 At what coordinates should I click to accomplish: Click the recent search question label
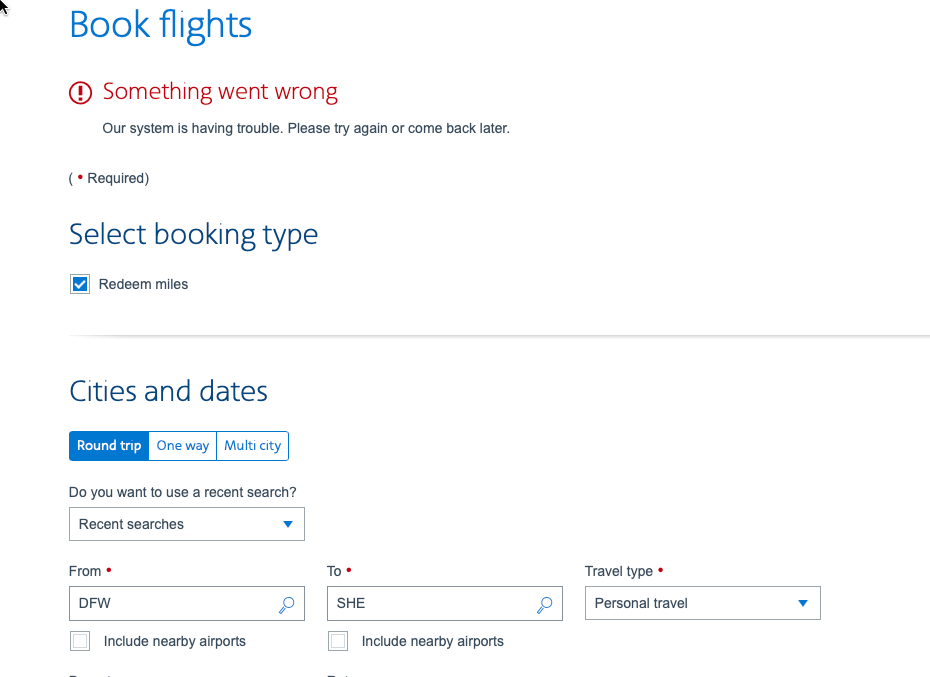182,492
